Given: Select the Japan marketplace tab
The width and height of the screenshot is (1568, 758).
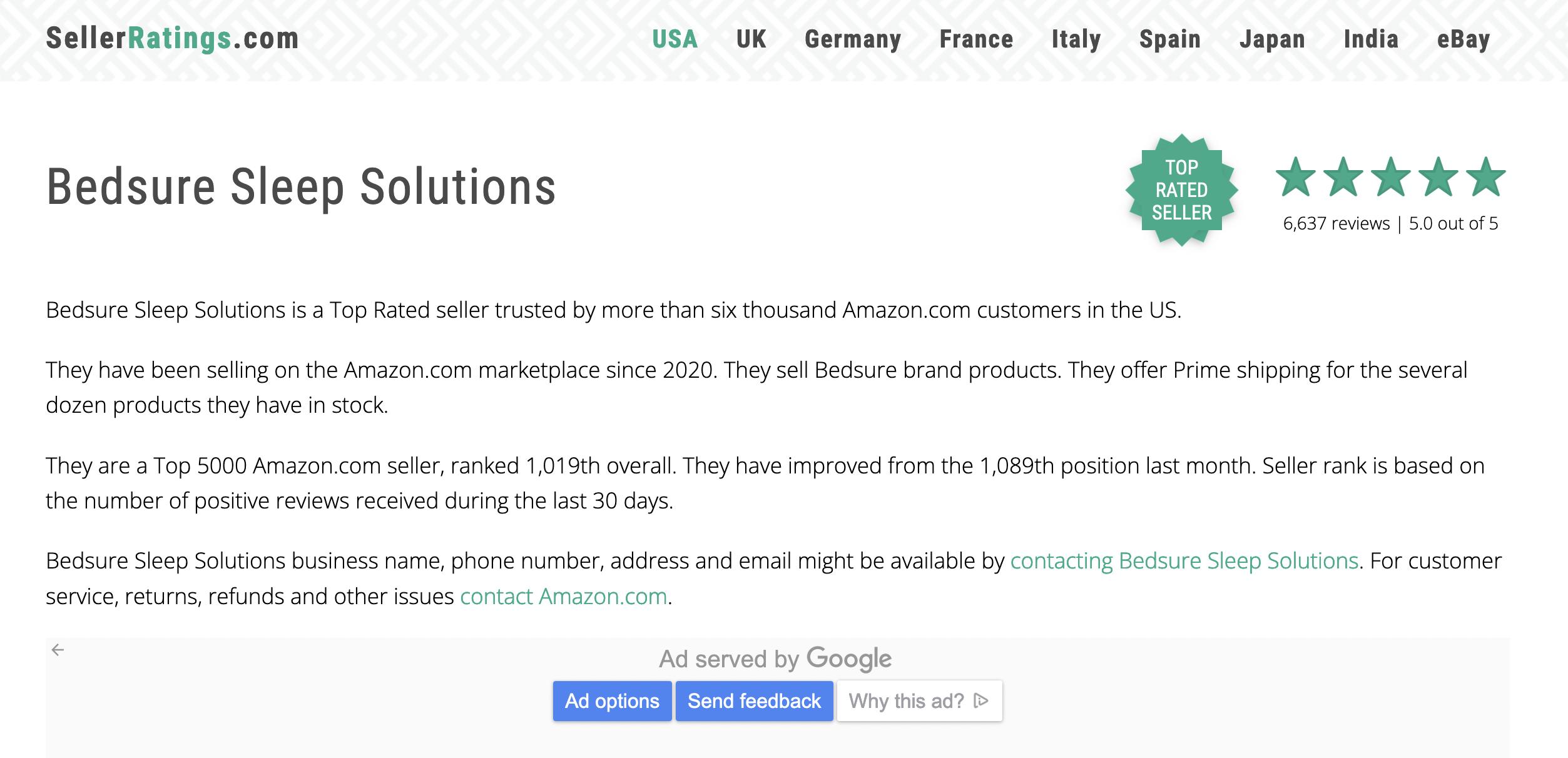Looking at the screenshot, I should [x=1272, y=39].
